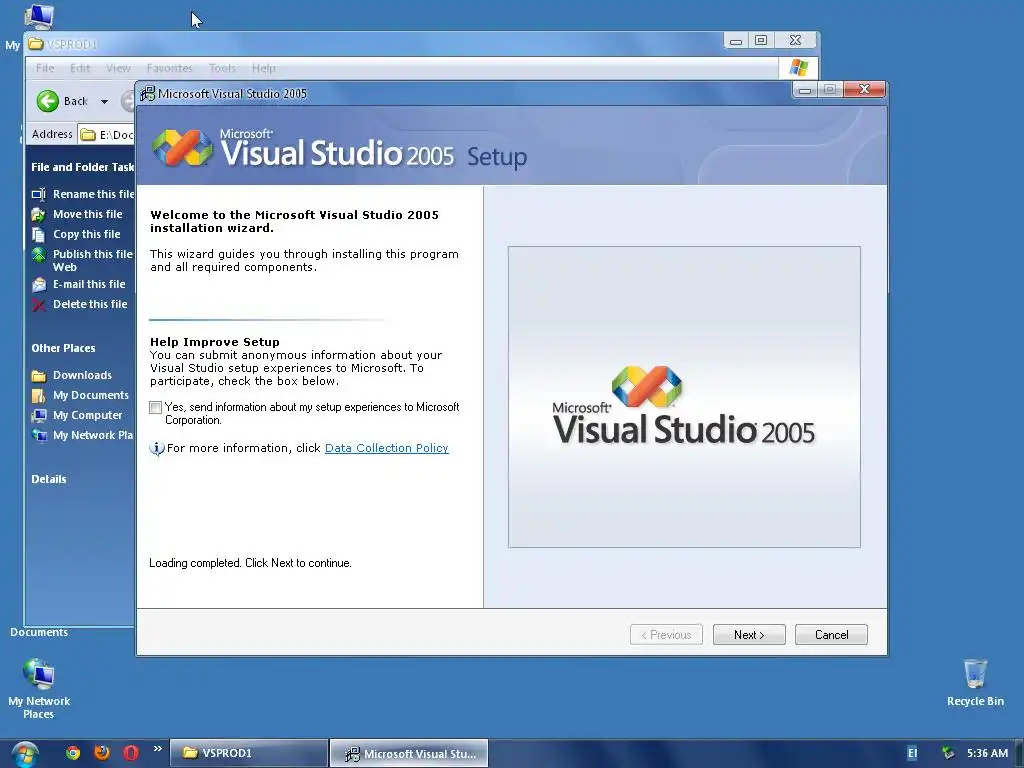Click the info icon beside Data Collection text

click(x=157, y=448)
